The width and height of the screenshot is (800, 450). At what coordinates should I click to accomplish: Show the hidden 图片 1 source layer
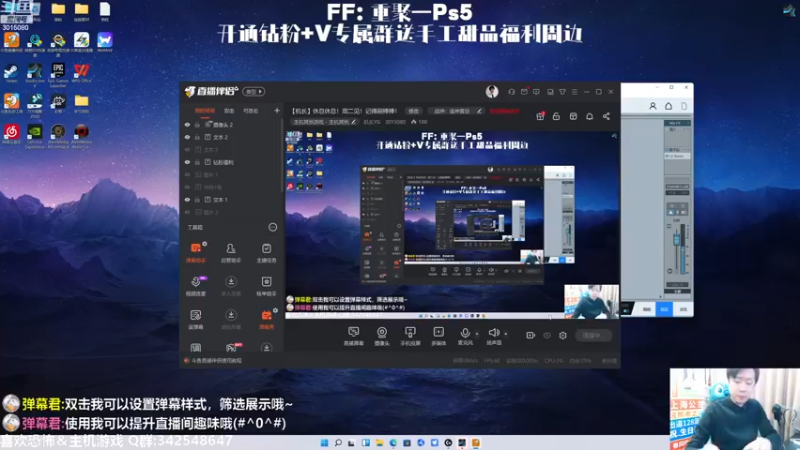[187, 174]
